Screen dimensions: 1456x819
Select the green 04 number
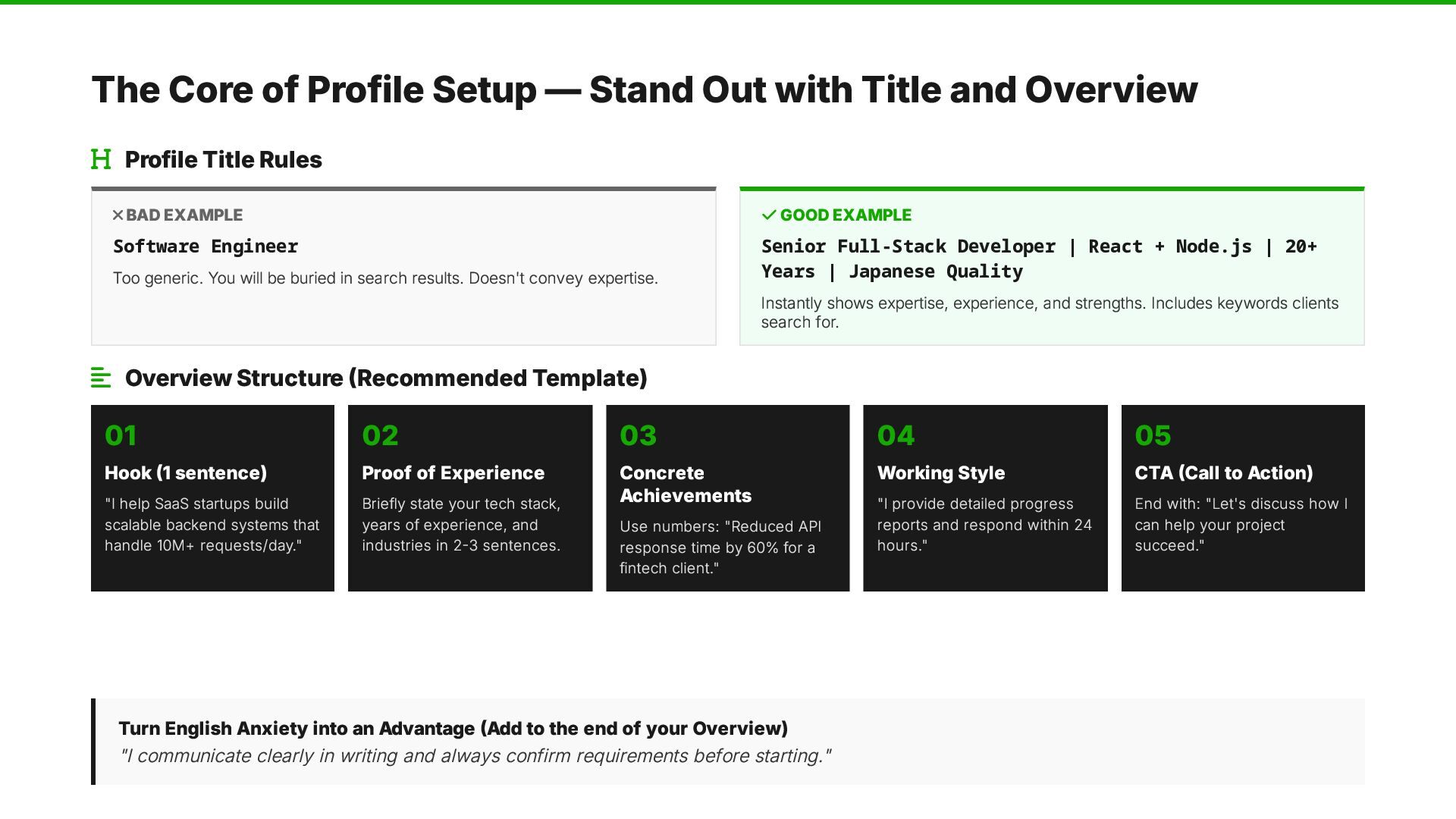tap(896, 435)
